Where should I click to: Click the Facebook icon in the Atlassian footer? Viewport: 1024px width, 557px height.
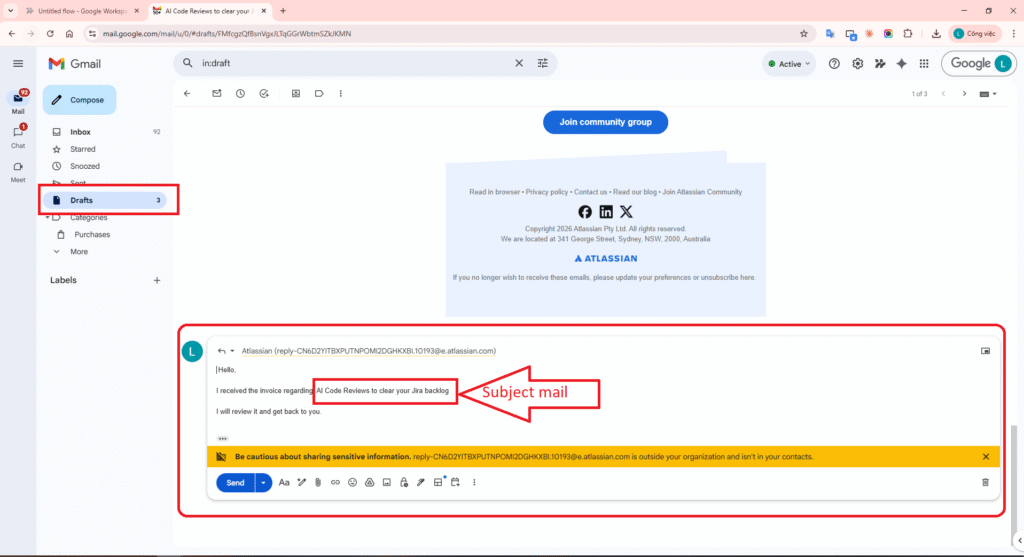[585, 212]
